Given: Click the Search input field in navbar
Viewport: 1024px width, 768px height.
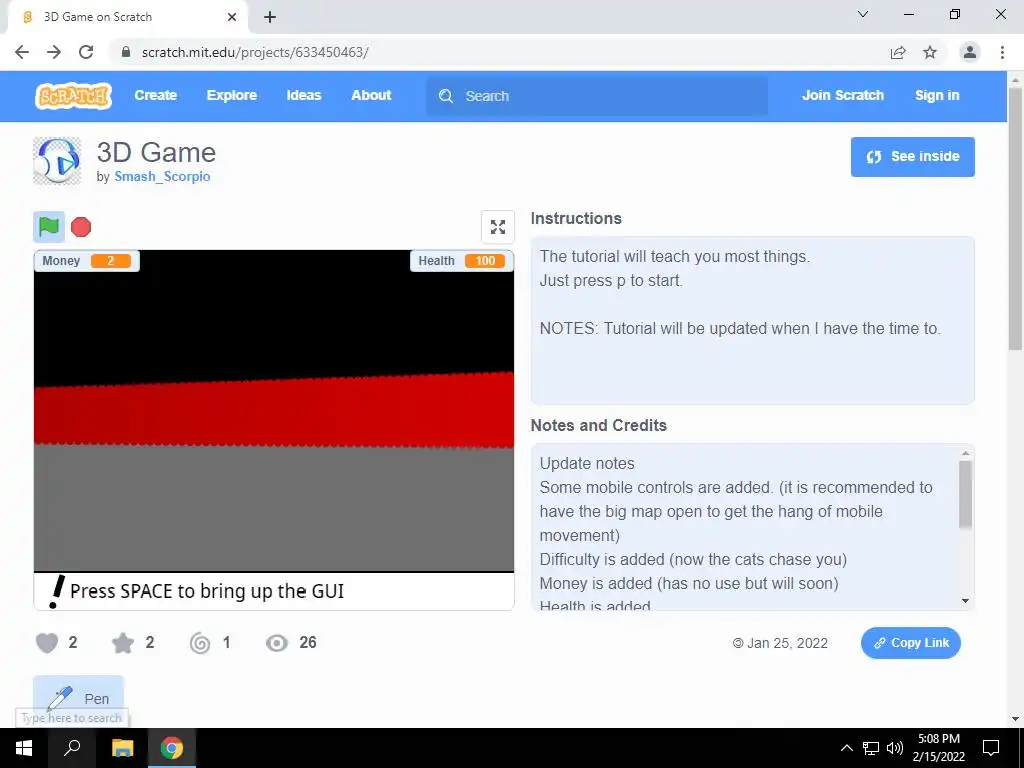Looking at the screenshot, I should (x=597, y=96).
